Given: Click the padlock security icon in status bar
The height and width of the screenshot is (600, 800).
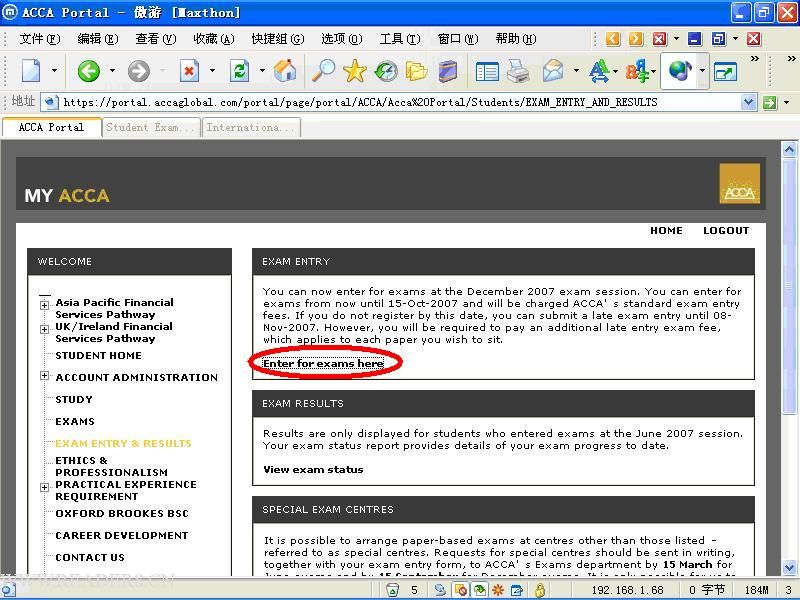Looking at the screenshot, I should [x=539, y=590].
